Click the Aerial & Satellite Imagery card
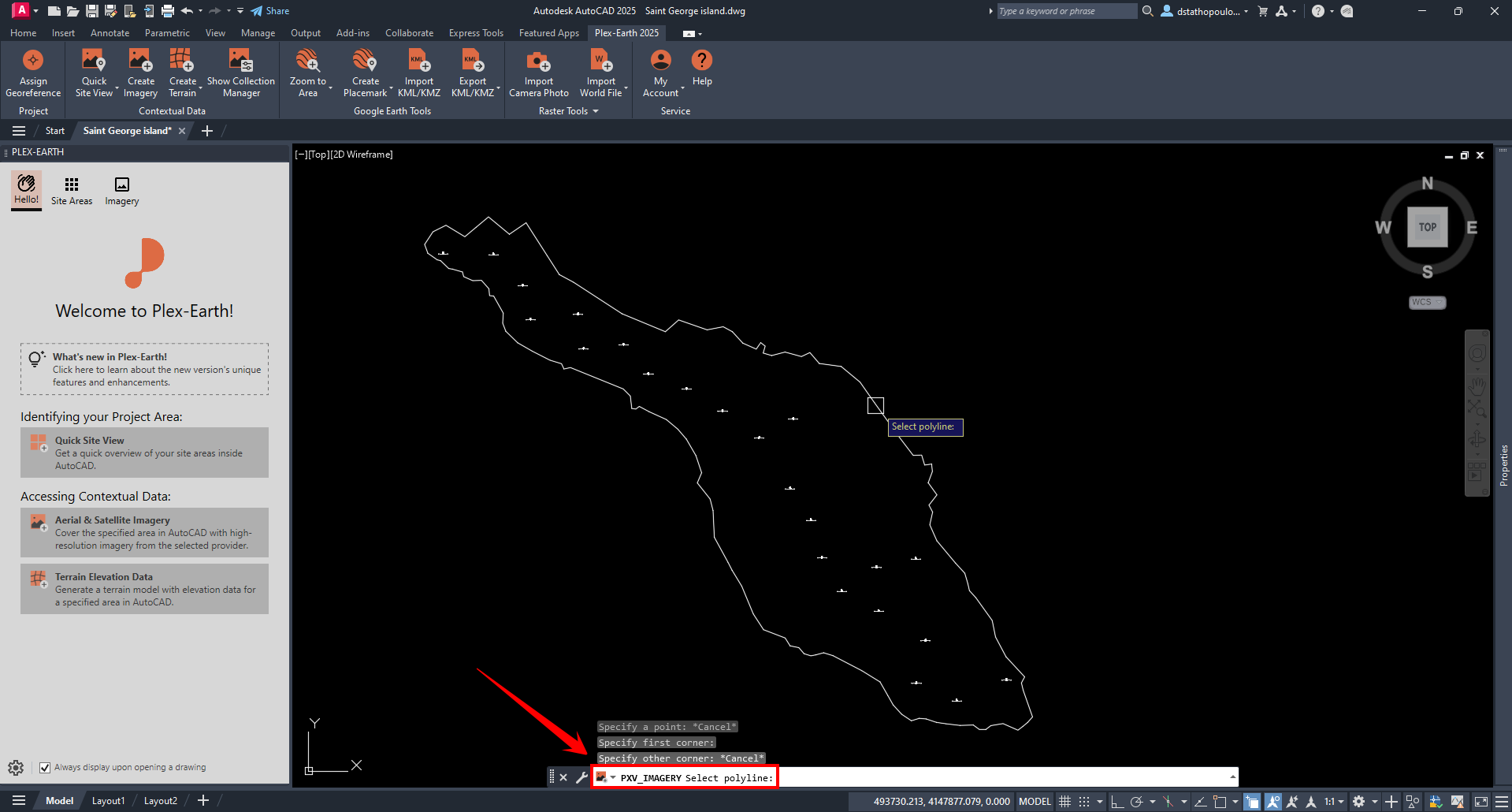Viewport: 1512px width, 812px height. coord(145,533)
